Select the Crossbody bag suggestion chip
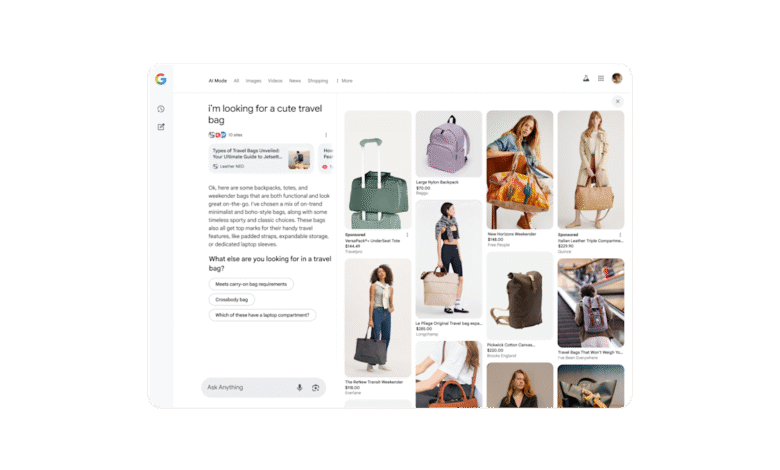 click(231, 299)
